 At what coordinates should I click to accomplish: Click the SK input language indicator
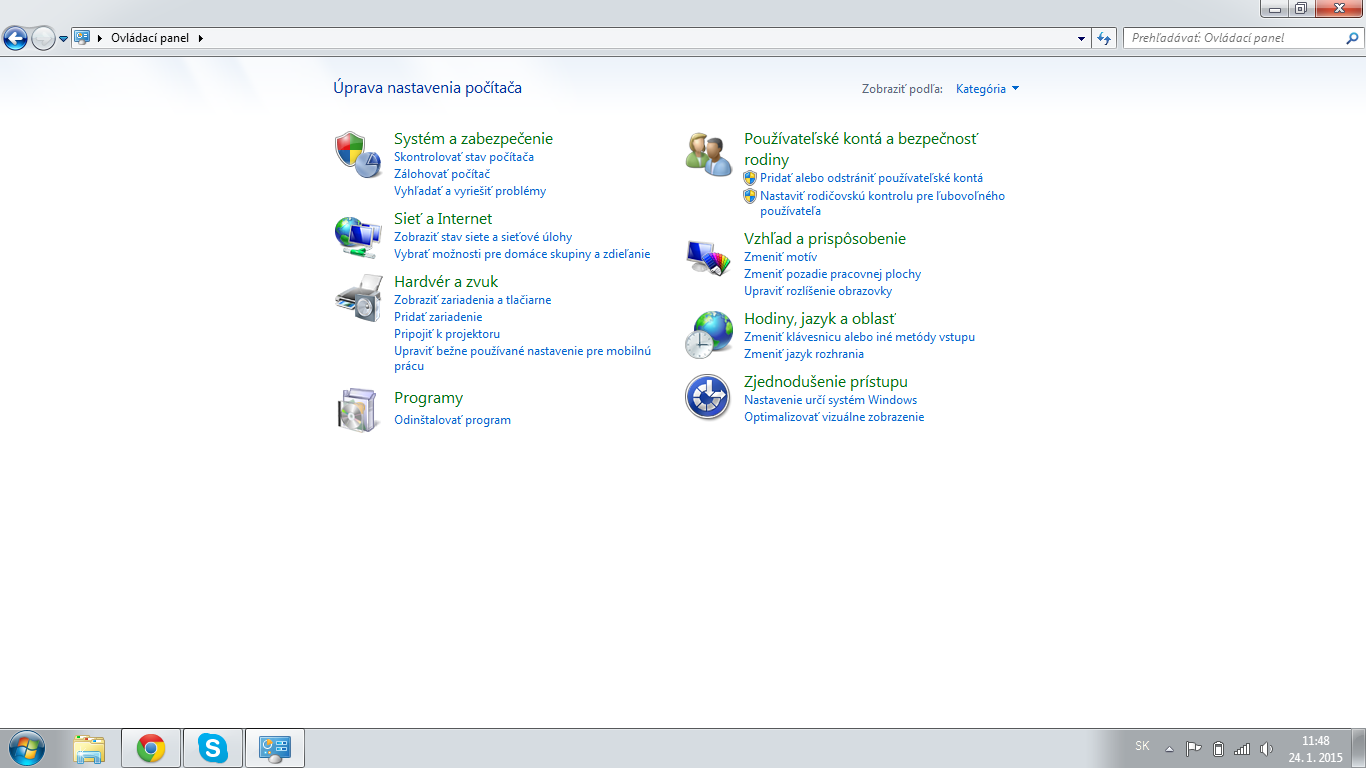[1142, 746]
